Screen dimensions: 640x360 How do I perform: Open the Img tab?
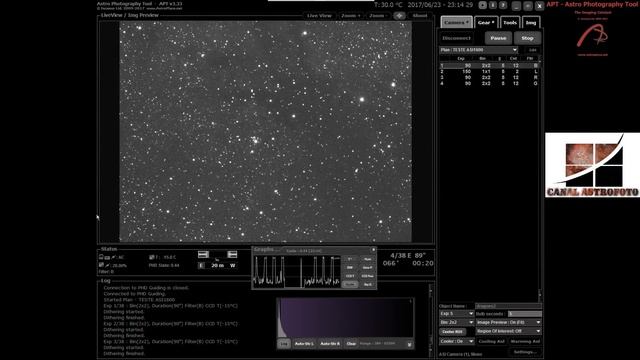531,22
